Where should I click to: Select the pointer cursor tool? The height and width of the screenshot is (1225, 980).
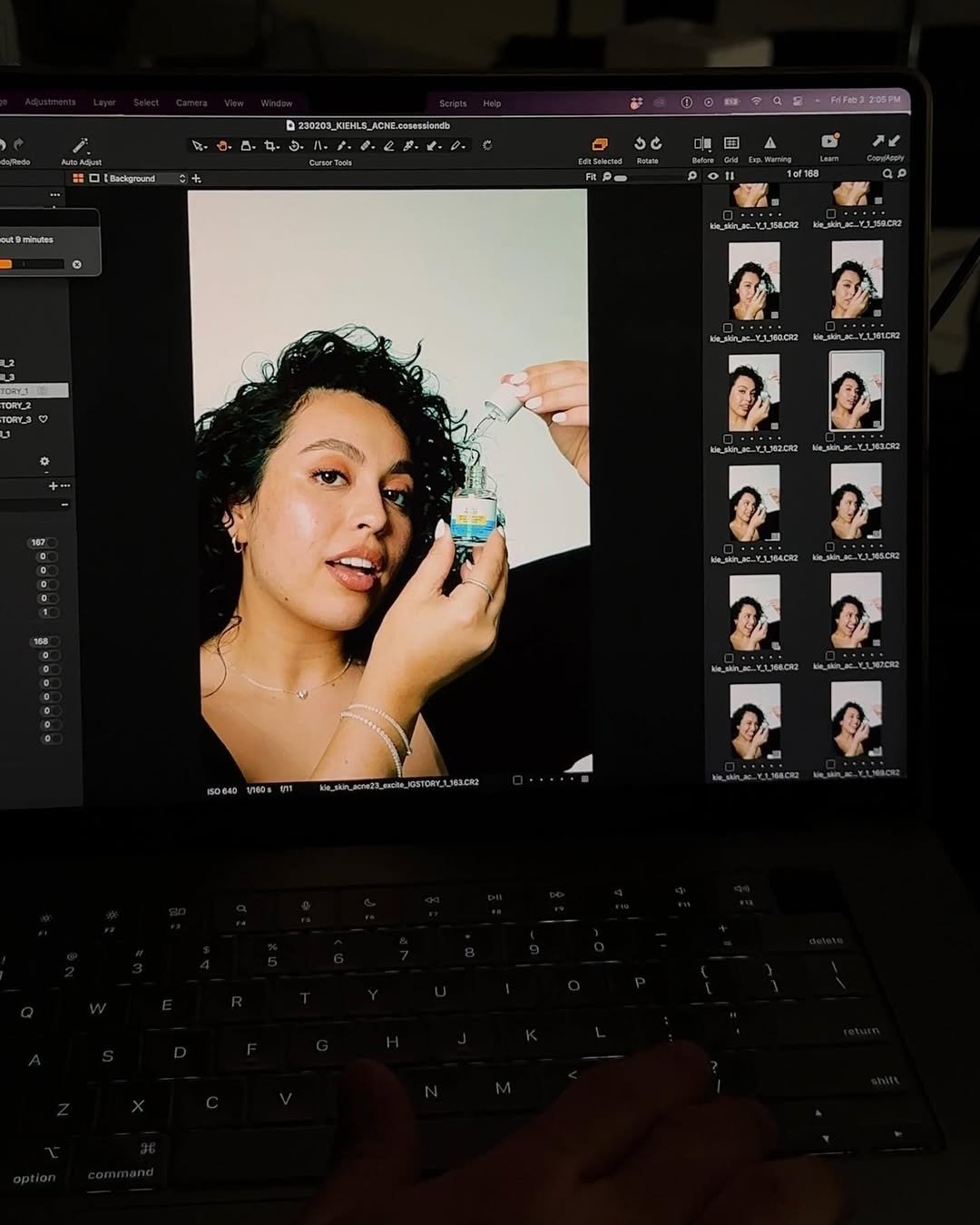[x=199, y=146]
